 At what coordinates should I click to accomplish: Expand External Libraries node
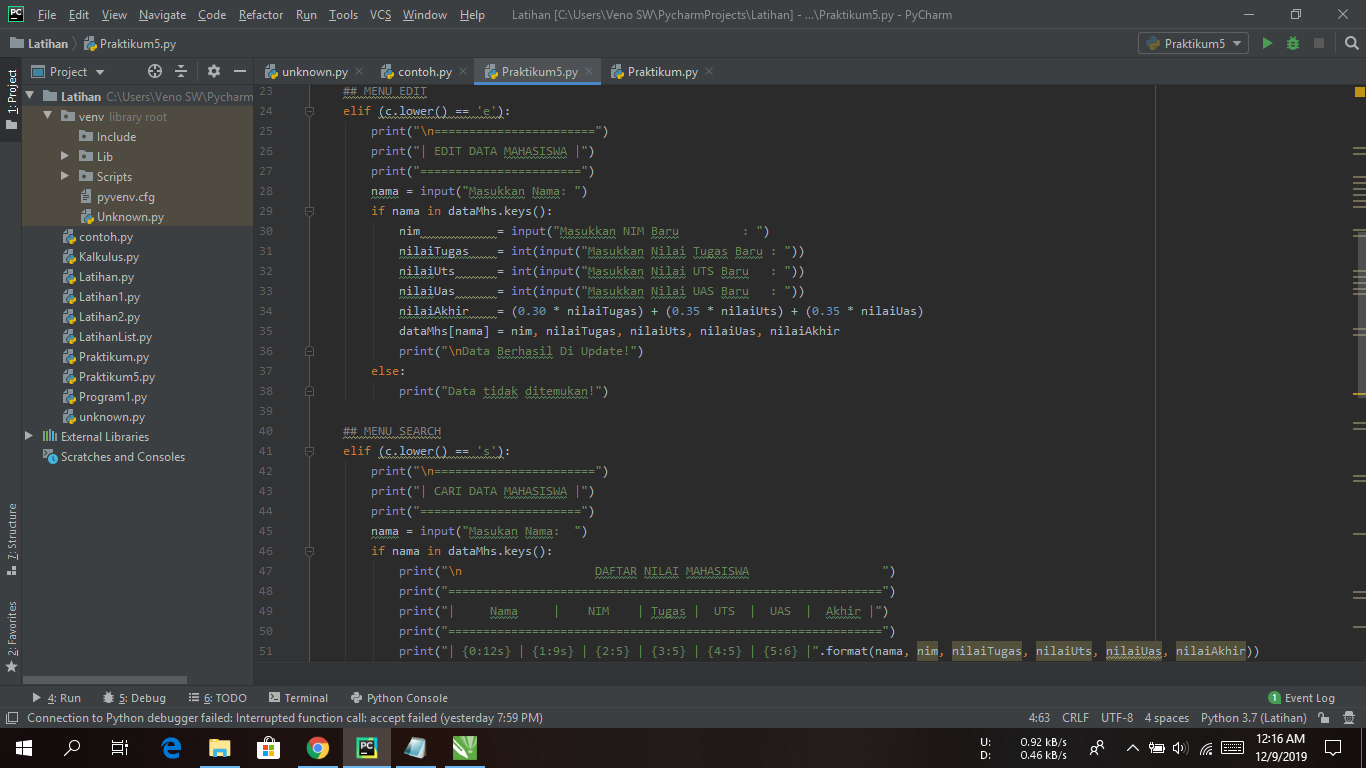coord(29,436)
